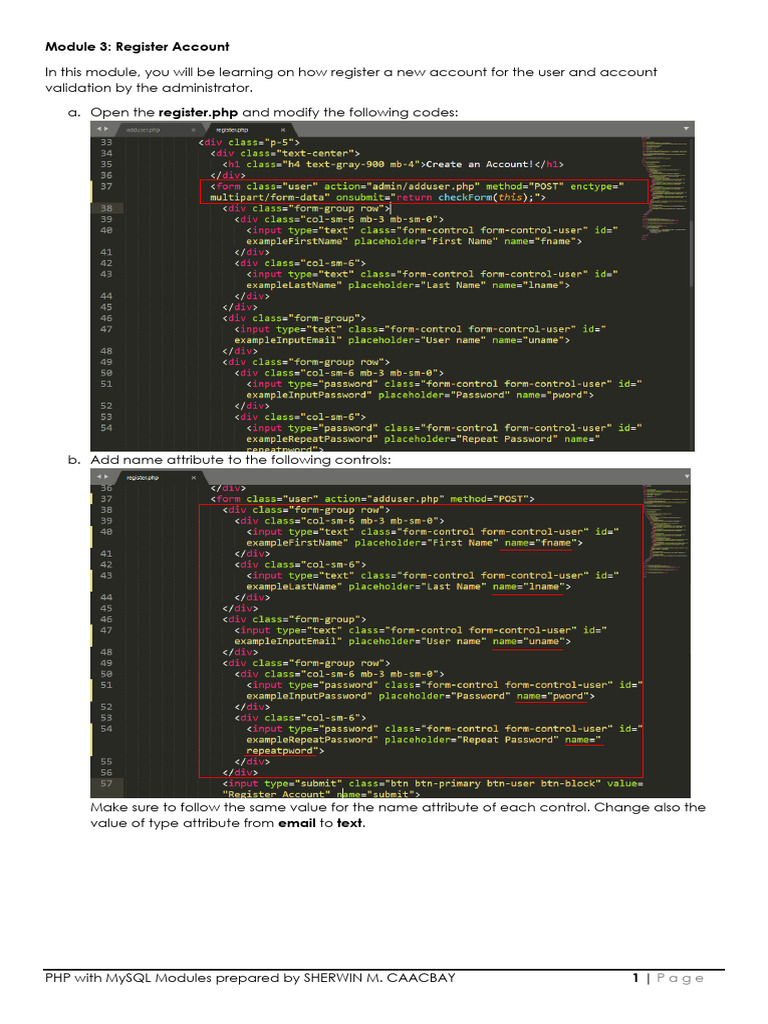Click next-tab arrow in step a editor
Viewport: 768px width, 1024px height.
coord(105,129)
